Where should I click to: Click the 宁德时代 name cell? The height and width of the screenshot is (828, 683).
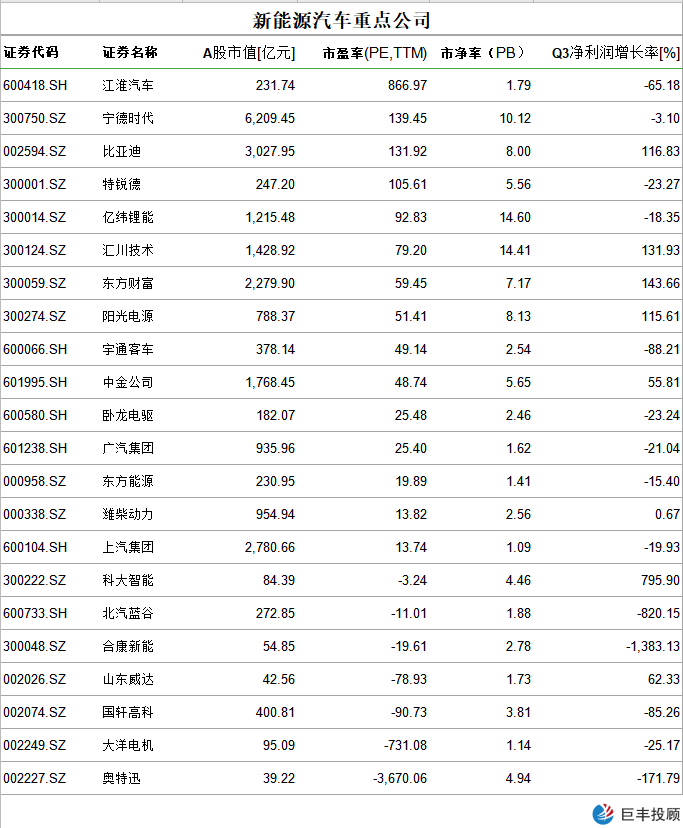click(128, 118)
